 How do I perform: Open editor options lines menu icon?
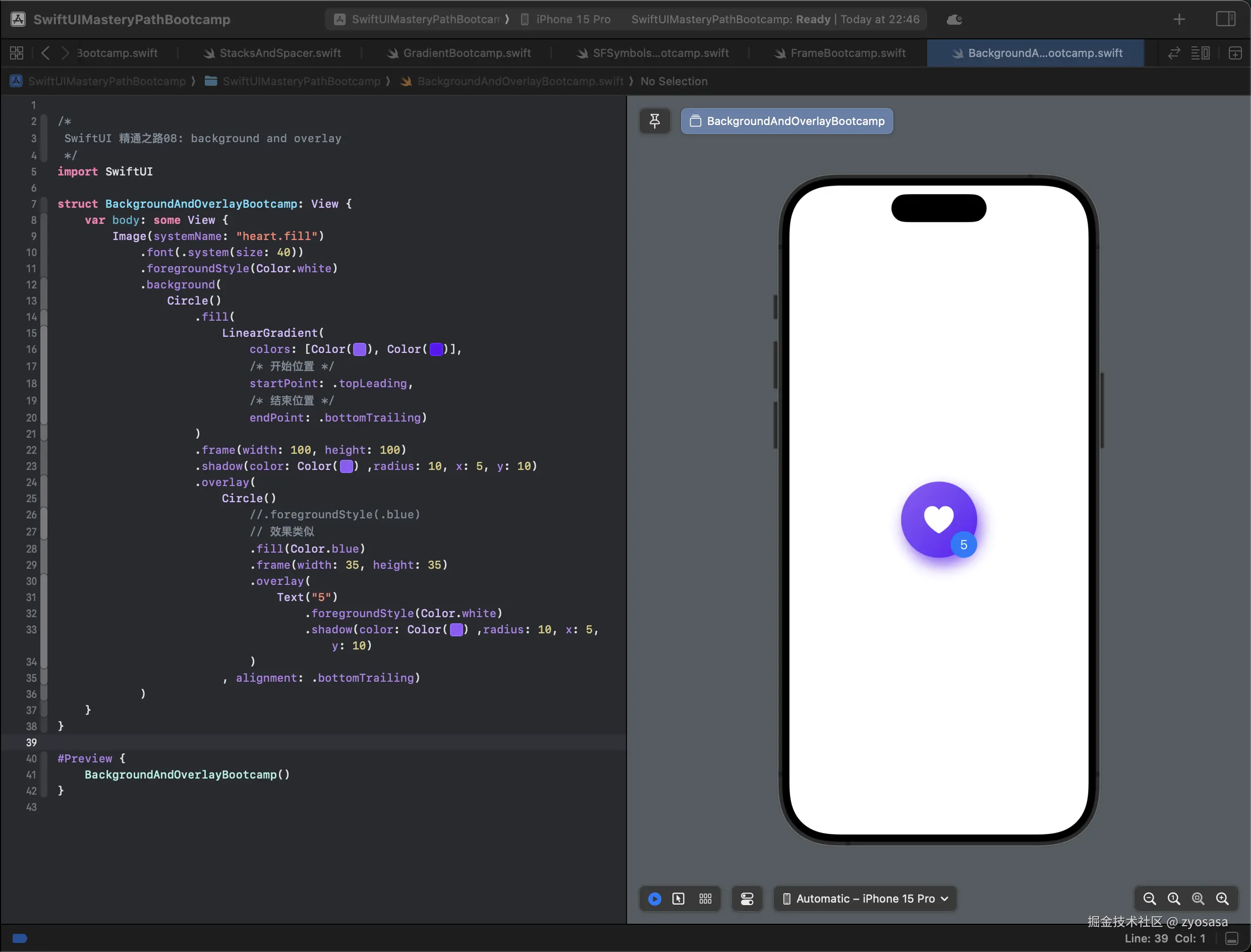pos(1200,53)
